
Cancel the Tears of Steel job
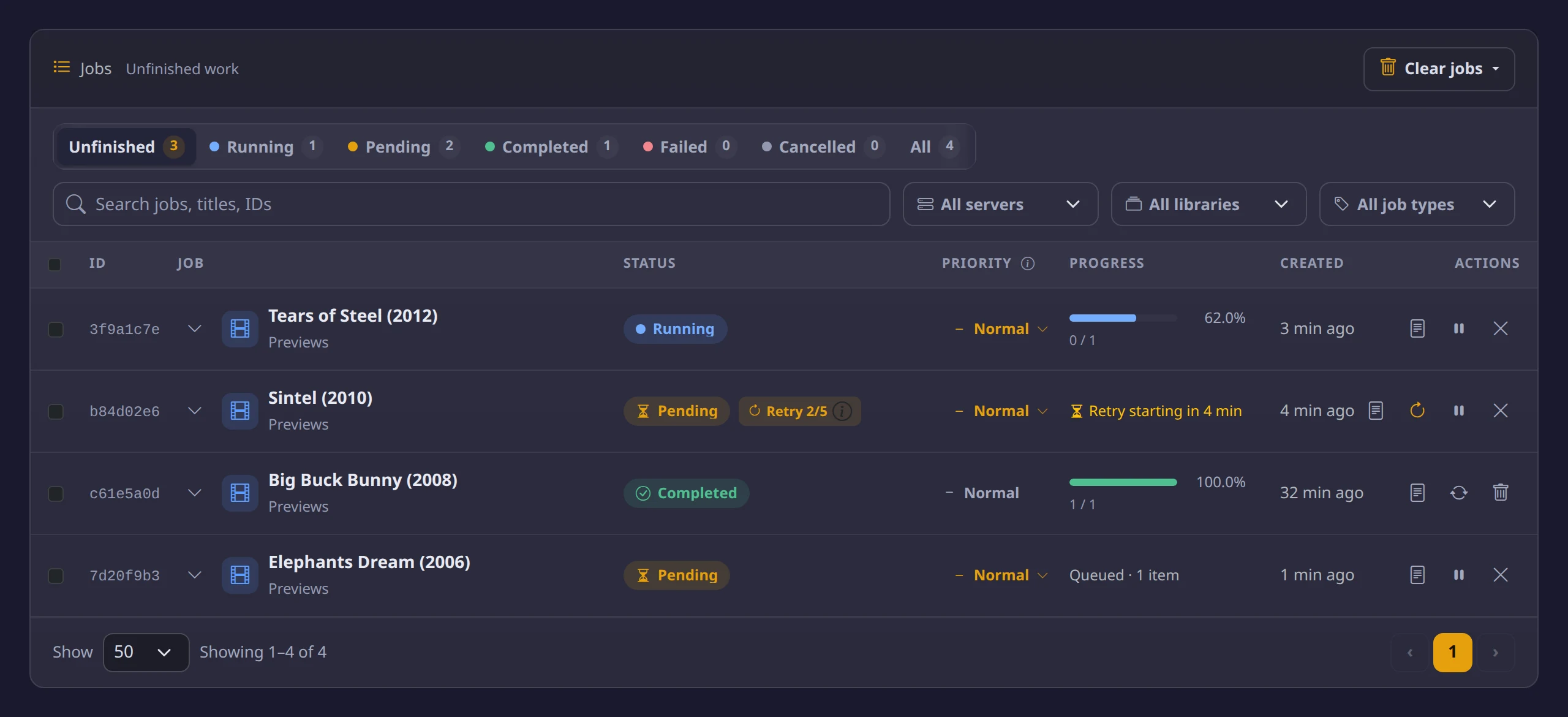pyautogui.click(x=1500, y=329)
